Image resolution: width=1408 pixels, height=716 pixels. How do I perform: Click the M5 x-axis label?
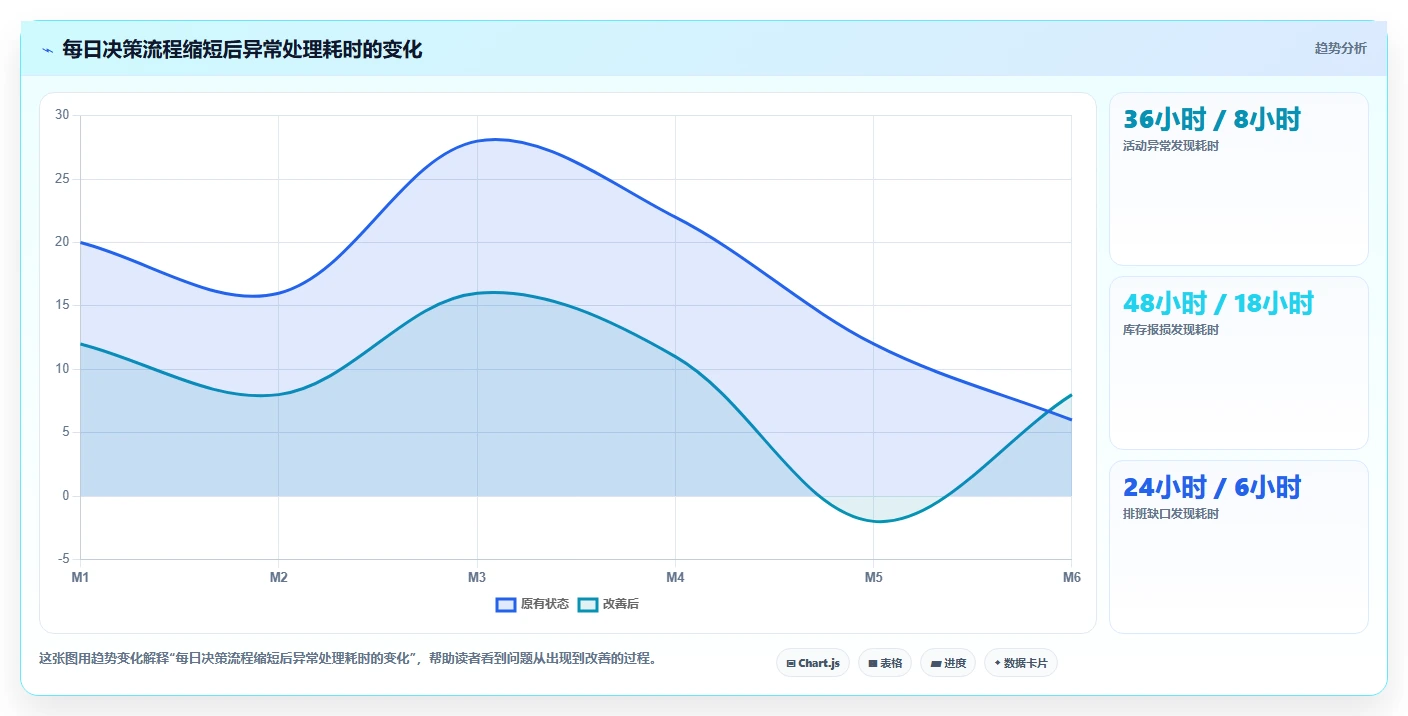[x=873, y=577]
